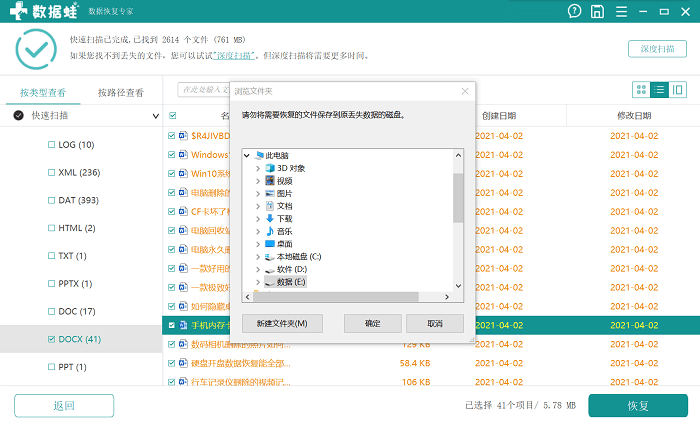Uncheck the DOCX (41) checkbox
700x429 pixels.
tap(51, 339)
